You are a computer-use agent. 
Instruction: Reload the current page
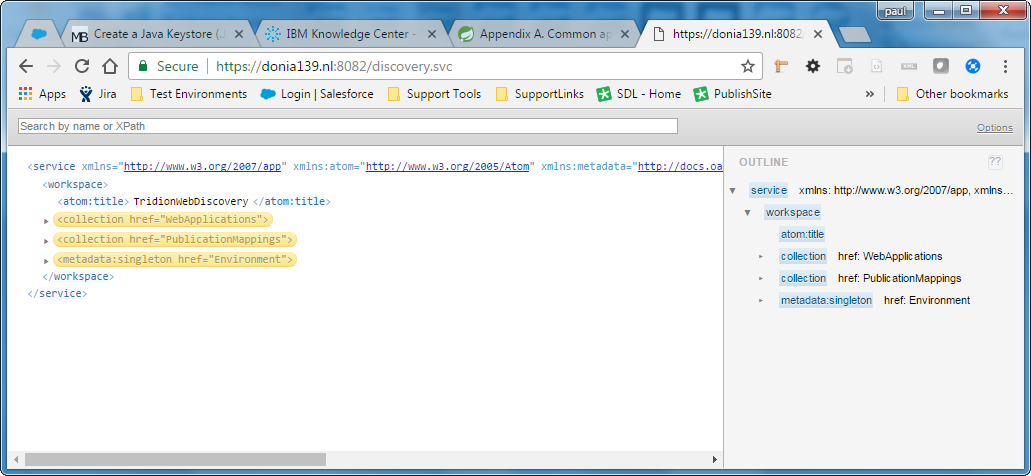point(82,67)
